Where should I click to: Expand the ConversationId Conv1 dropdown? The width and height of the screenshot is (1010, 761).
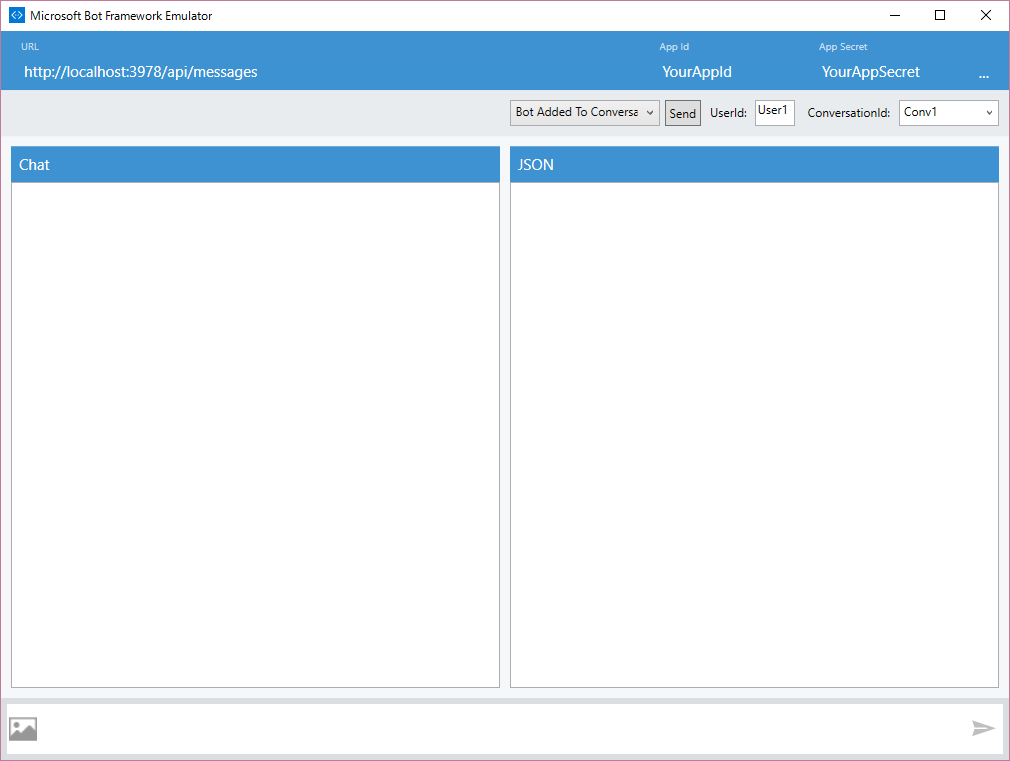(948, 113)
